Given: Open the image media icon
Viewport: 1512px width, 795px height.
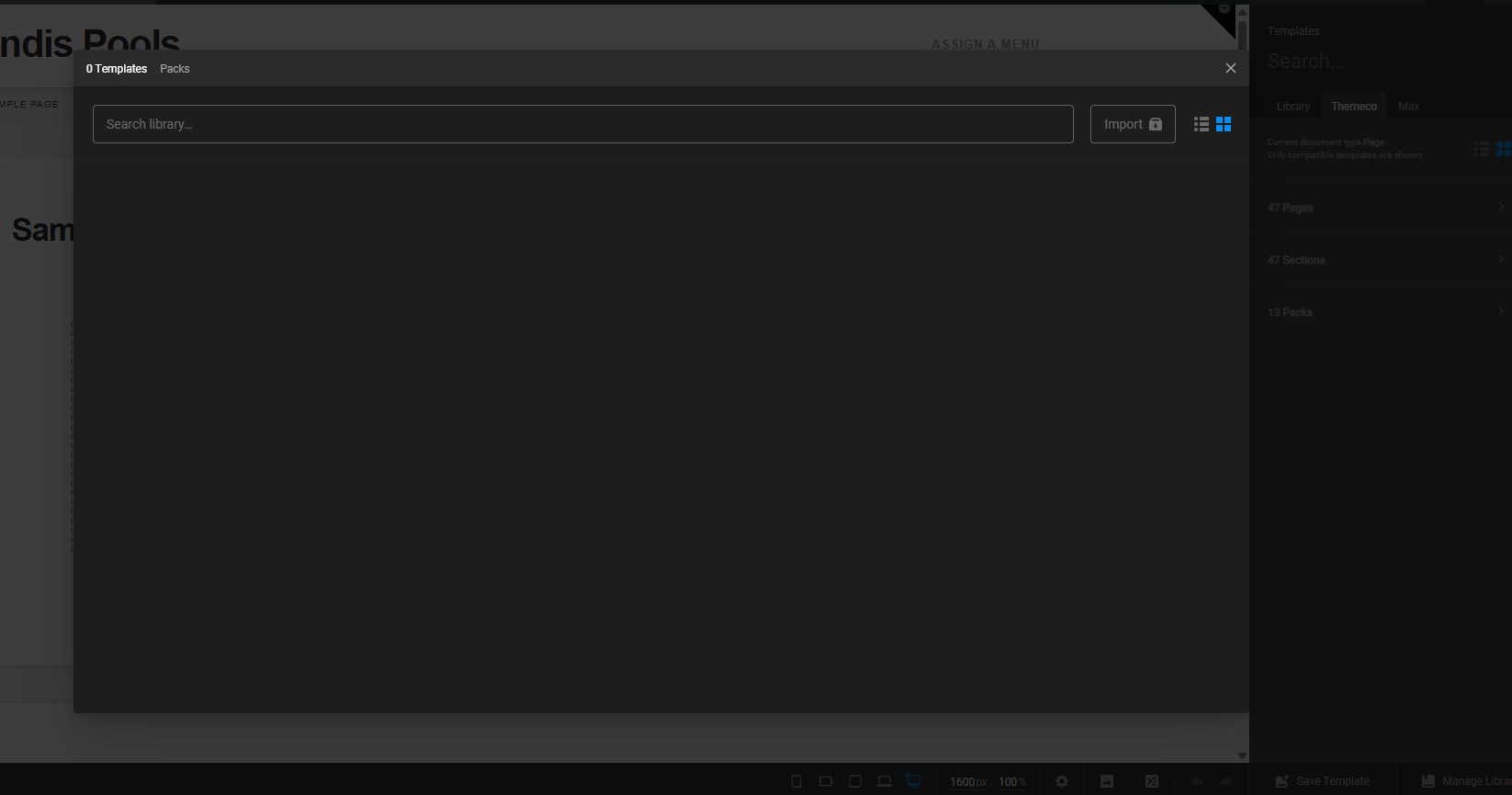Looking at the screenshot, I should pos(1107,781).
